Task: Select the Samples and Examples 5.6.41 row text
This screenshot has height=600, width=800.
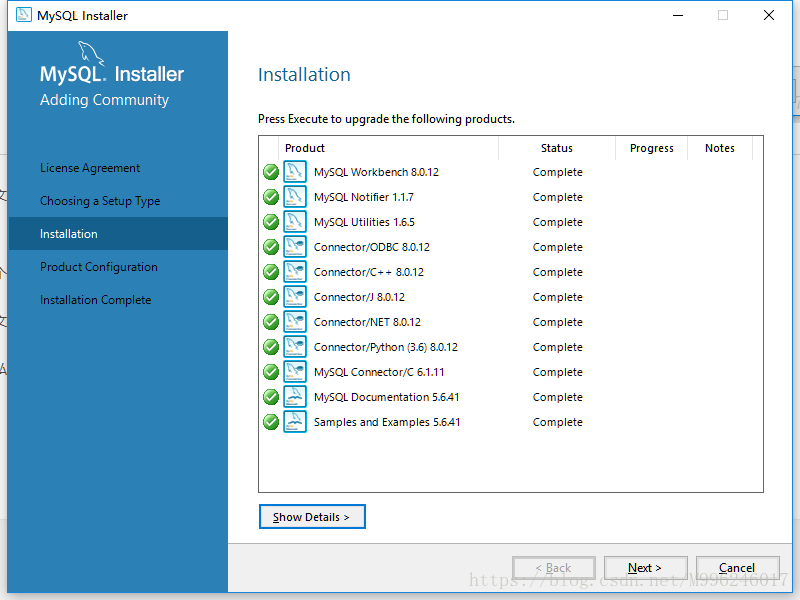Action: click(387, 422)
